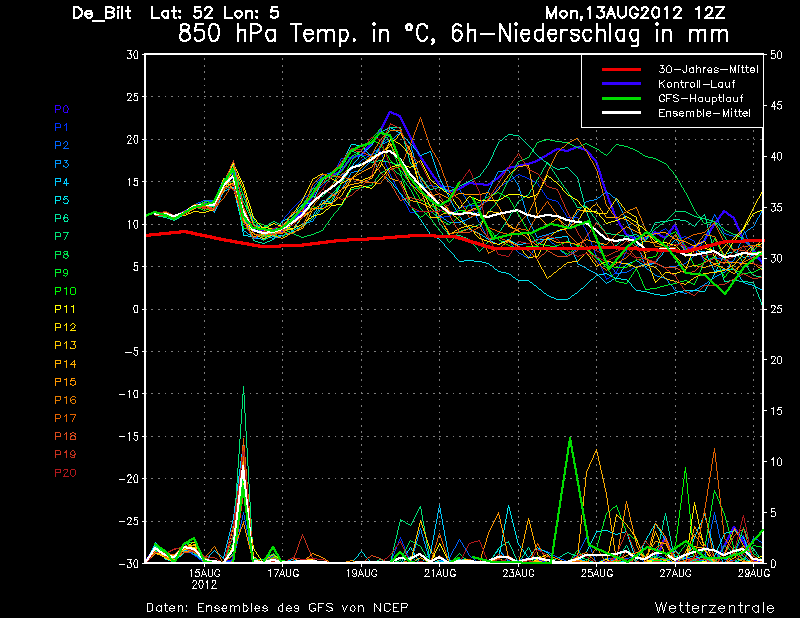Click the Daten: Ensembles des GFS von NCEP credit

(277, 607)
